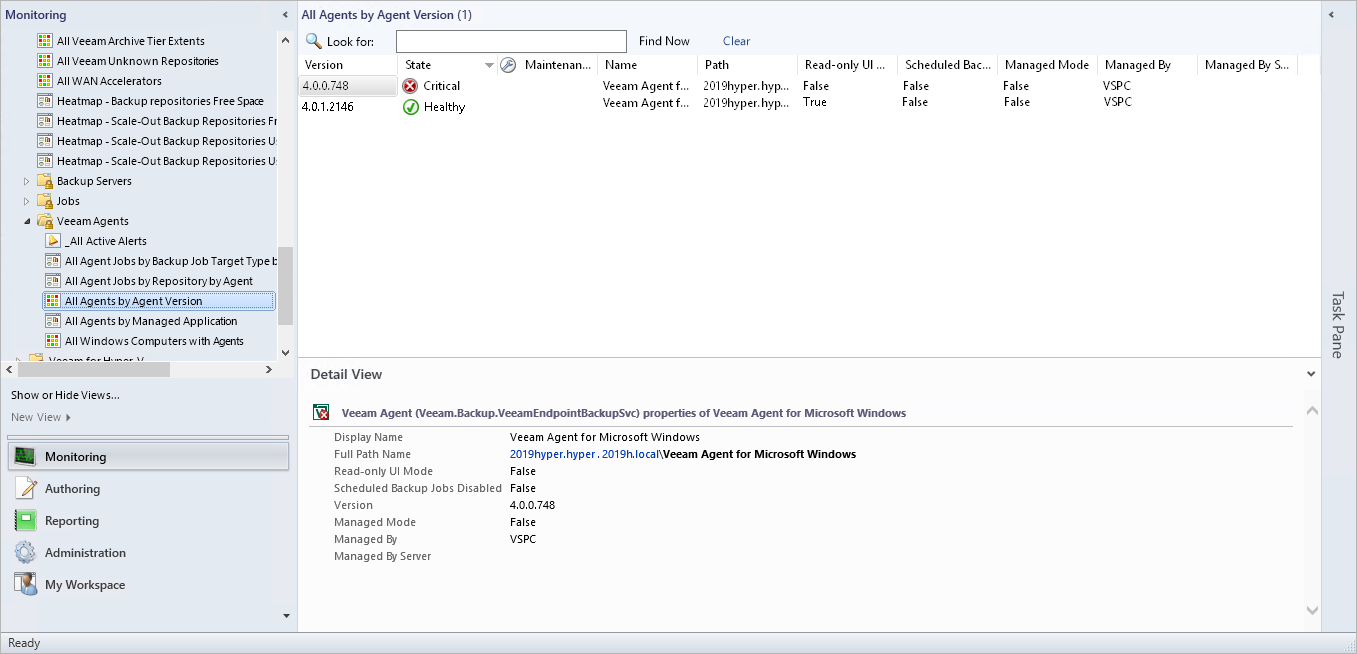Image resolution: width=1357 pixels, height=654 pixels.
Task: Click the Veeam Agents folder icon
Action: (x=44, y=221)
